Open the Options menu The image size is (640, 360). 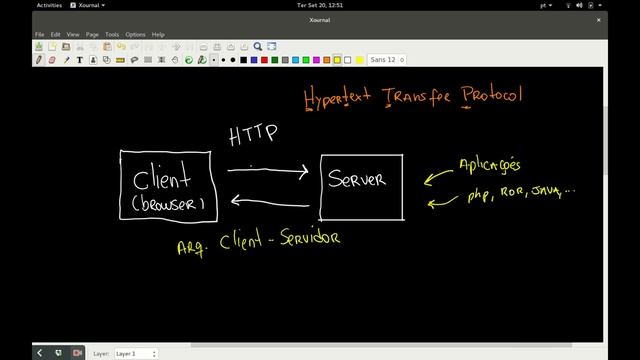(x=136, y=35)
